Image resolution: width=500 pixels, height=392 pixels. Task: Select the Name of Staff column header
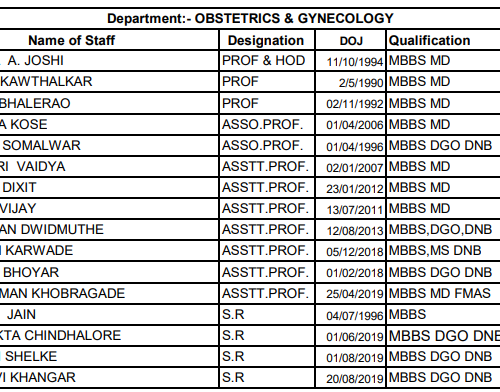pyautogui.click(x=109, y=40)
